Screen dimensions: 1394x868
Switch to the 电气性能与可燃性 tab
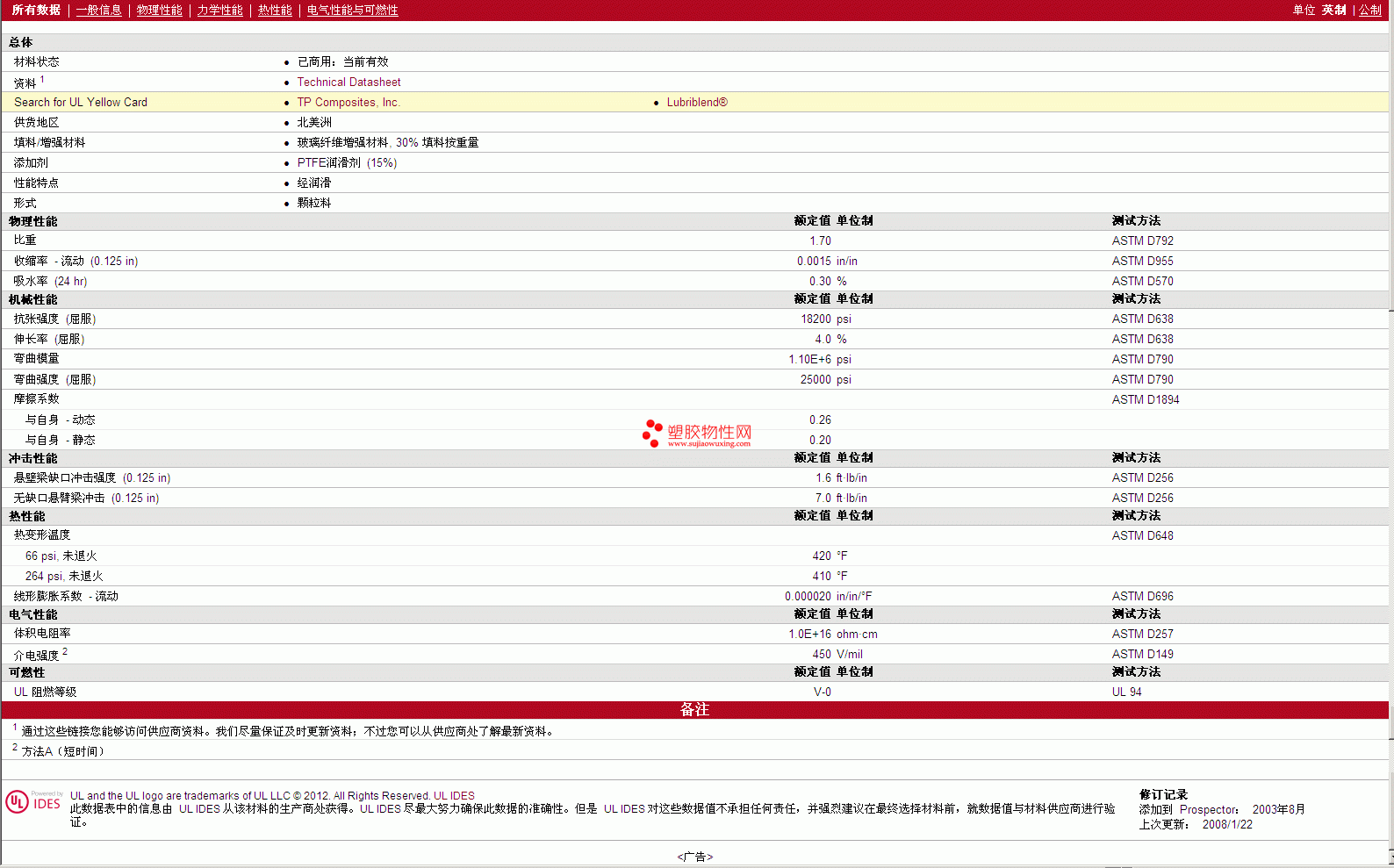pos(353,10)
